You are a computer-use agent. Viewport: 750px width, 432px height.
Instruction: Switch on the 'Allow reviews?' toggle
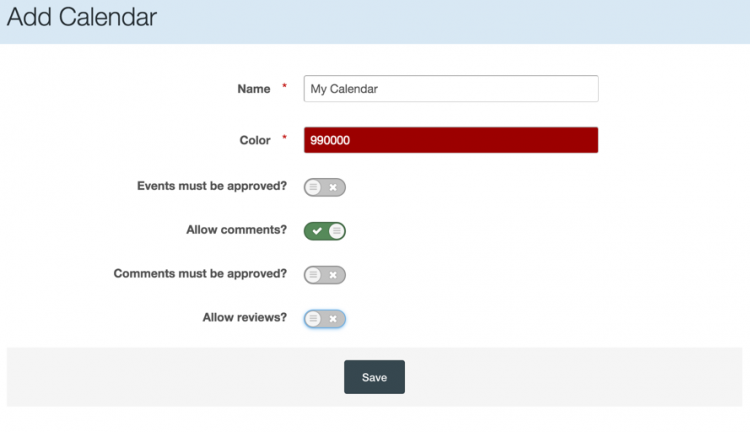pos(324,319)
